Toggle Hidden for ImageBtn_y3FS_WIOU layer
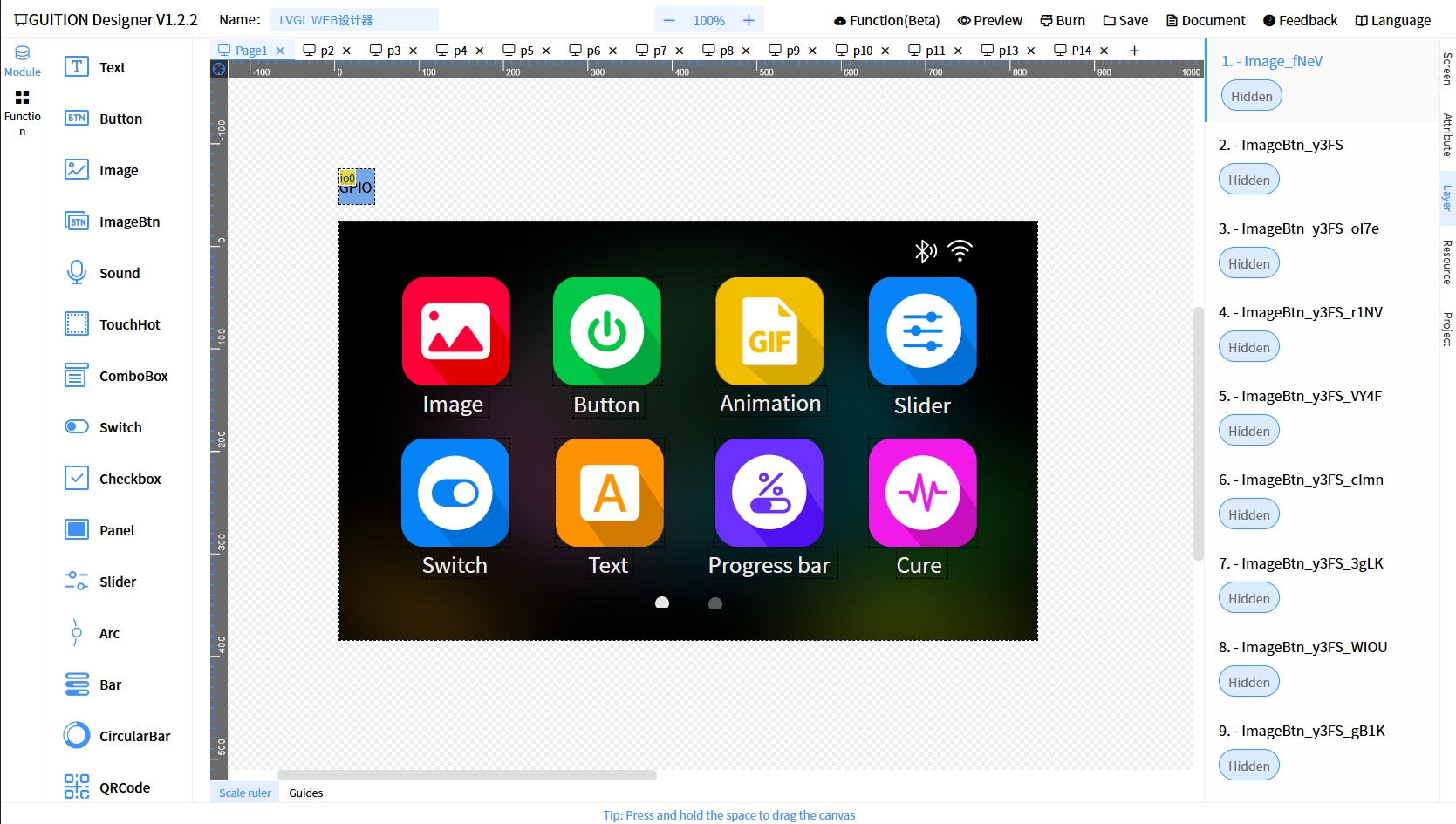Image resolution: width=1456 pixels, height=824 pixels. click(x=1248, y=682)
